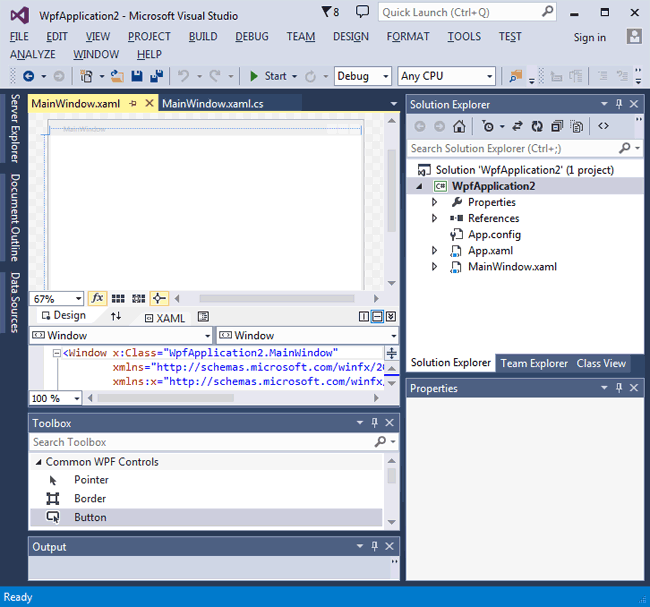Screen dimensions: 650x607
Task: Open the DEBUG menu
Action: click(252, 36)
